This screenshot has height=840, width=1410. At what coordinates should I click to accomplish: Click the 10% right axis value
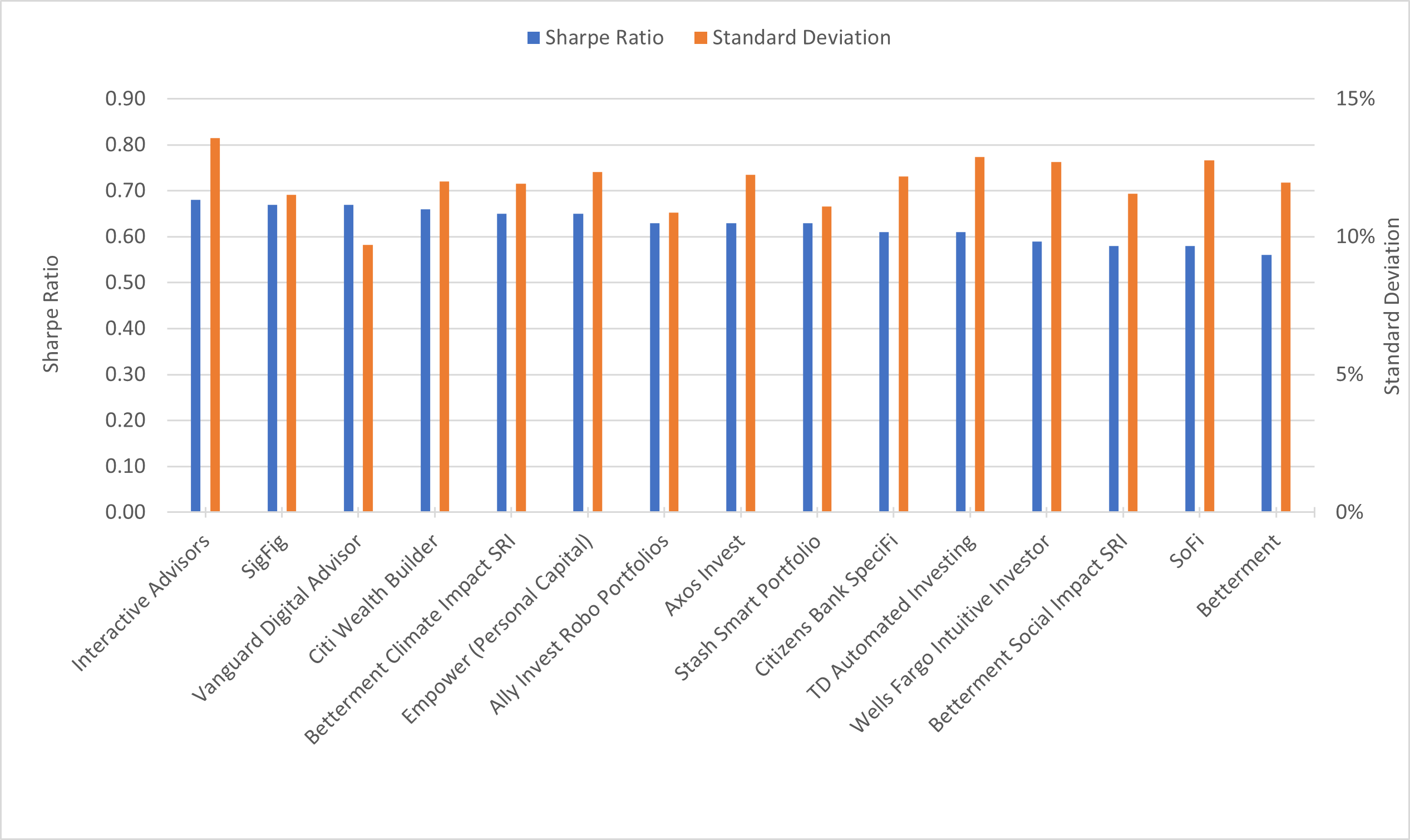pyautogui.click(x=1355, y=236)
